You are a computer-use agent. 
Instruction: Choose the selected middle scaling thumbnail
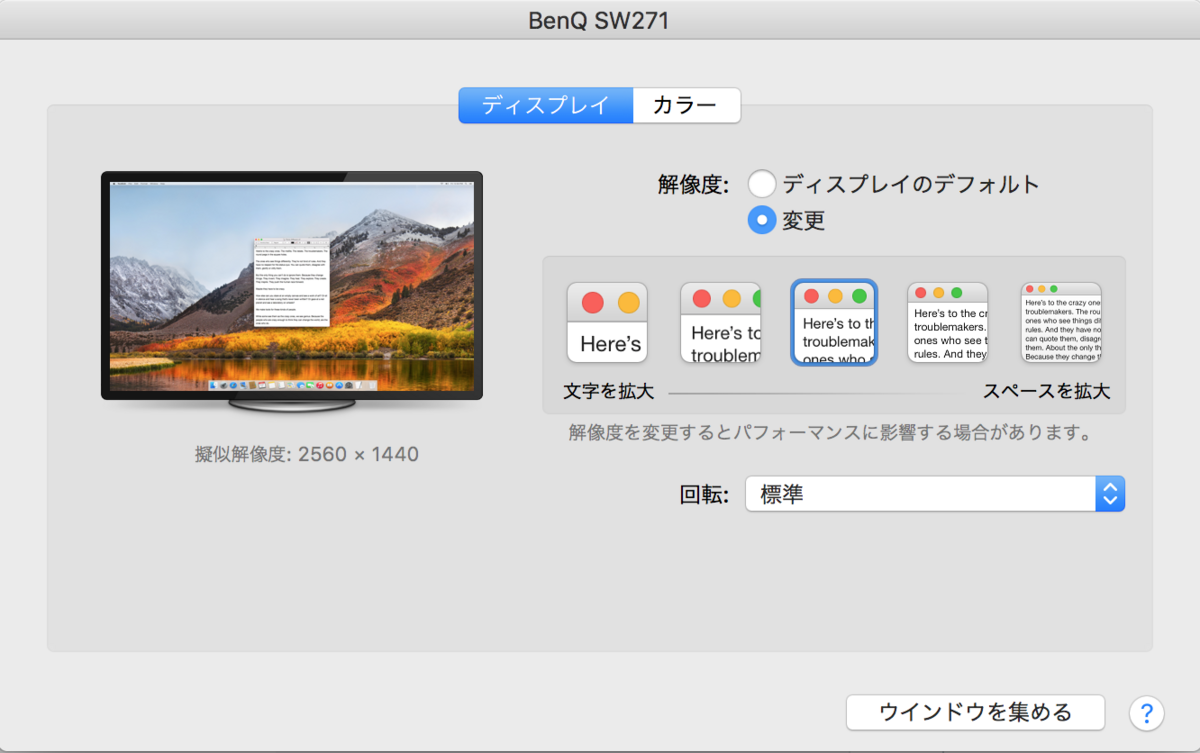(834, 322)
